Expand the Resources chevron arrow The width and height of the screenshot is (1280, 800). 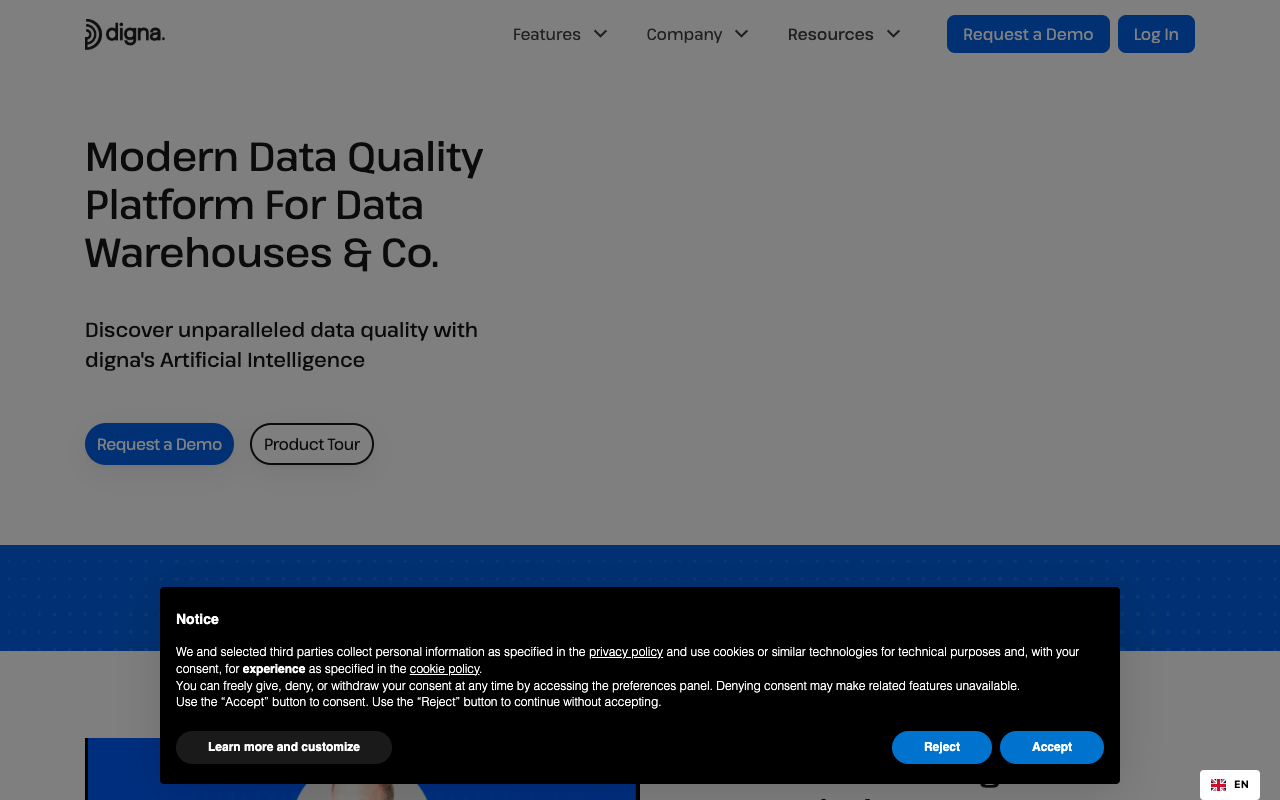[893, 34]
